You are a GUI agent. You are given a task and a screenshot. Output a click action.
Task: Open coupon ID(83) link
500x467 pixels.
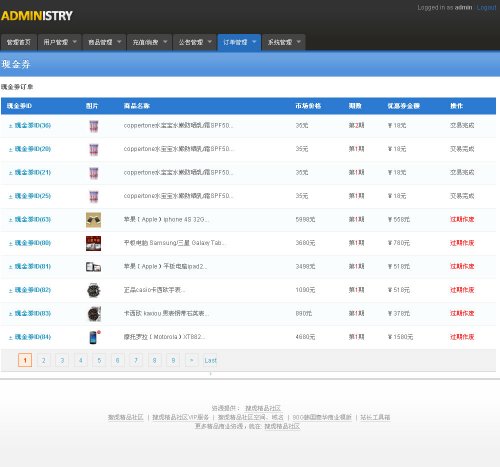[33, 313]
